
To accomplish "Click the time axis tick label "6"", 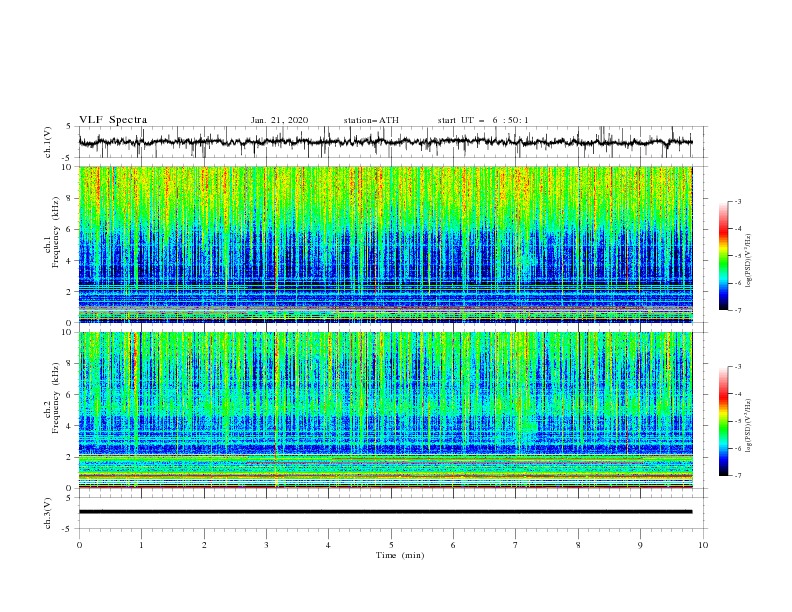I will pos(453,545).
